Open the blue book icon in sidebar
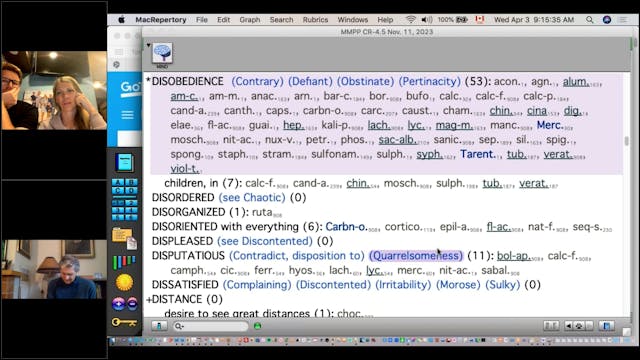Viewport: 640px width, 360px height. click(124, 162)
